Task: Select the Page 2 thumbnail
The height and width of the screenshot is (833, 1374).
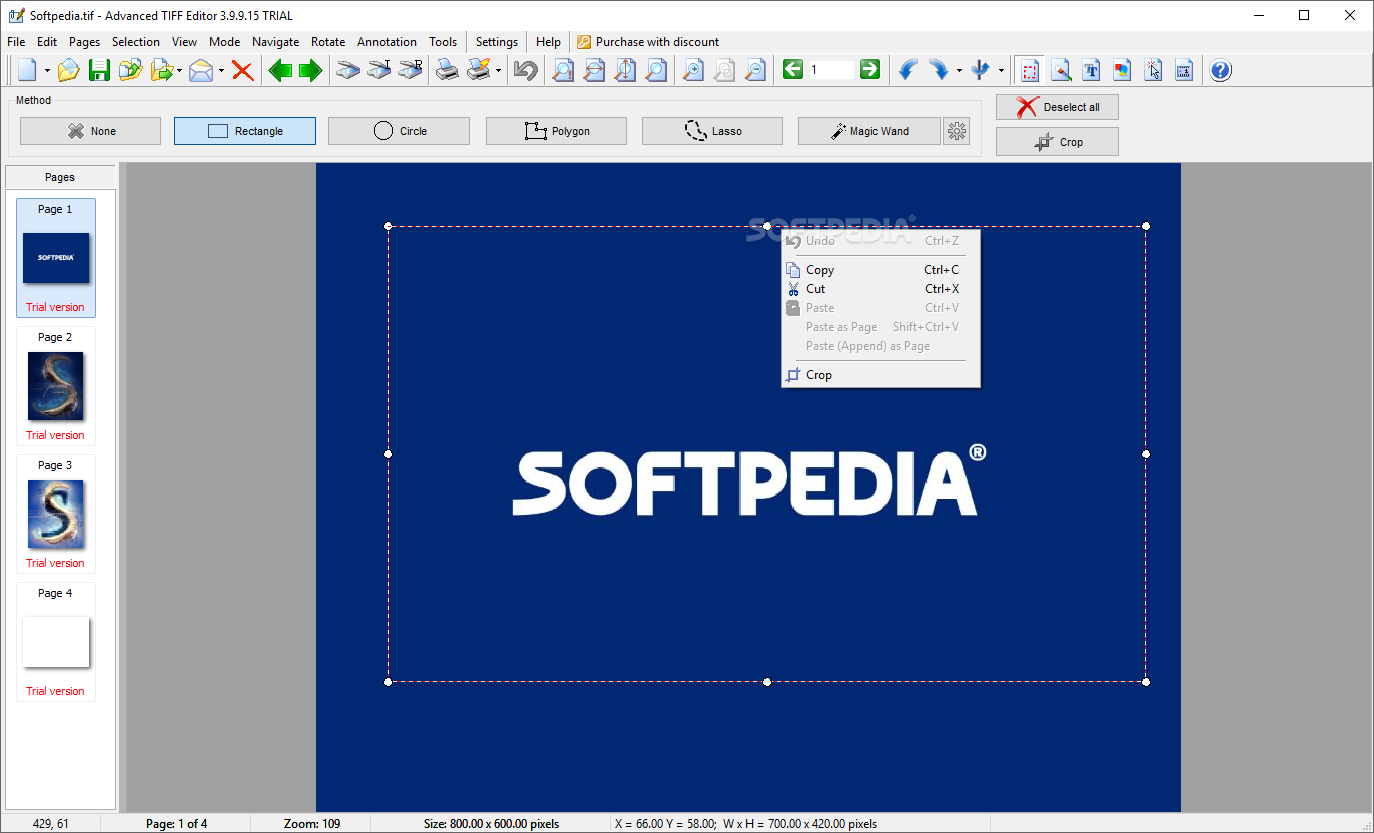Action: pyautogui.click(x=56, y=386)
